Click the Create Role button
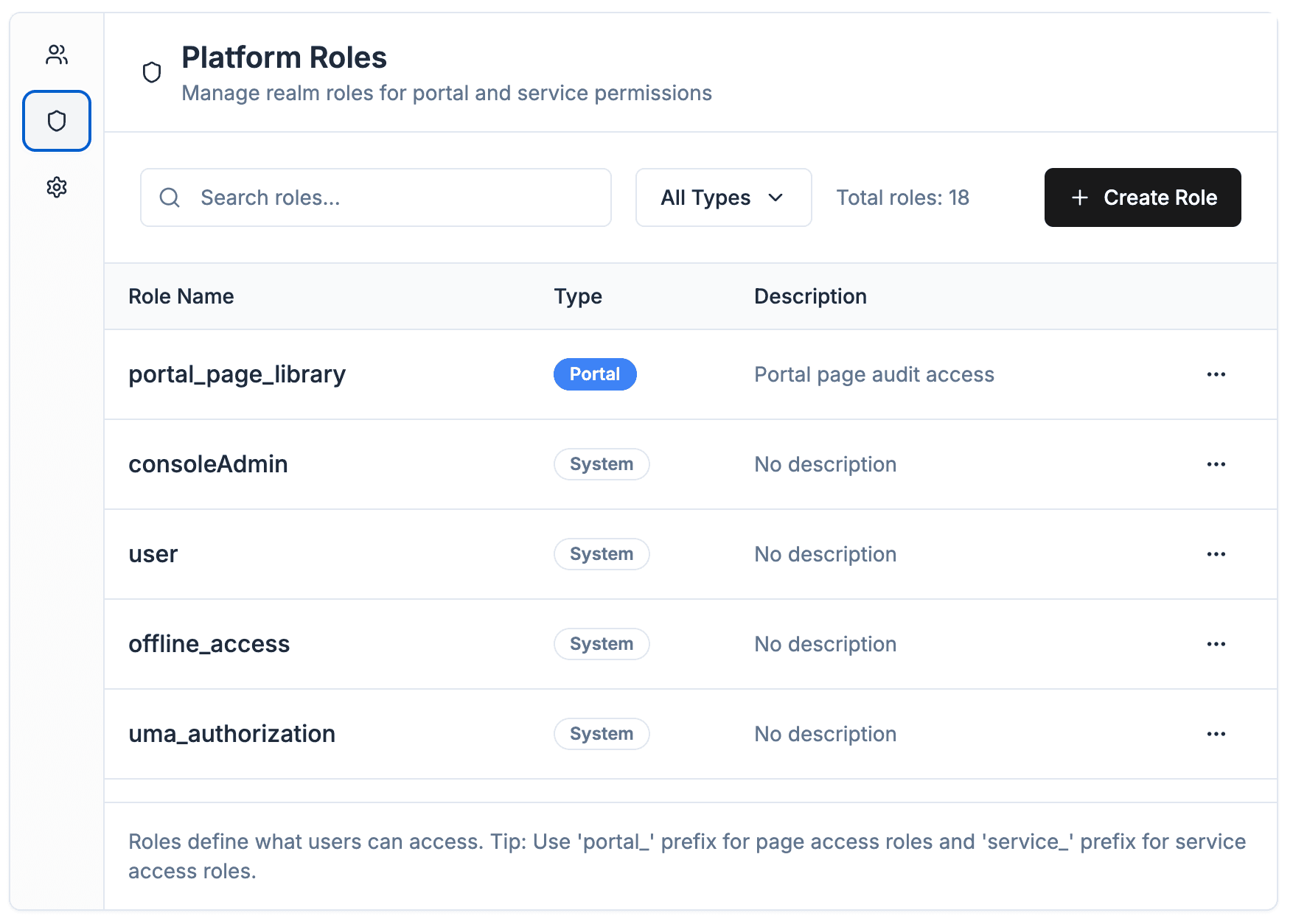 pyautogui.click(x=1142, y=197)
